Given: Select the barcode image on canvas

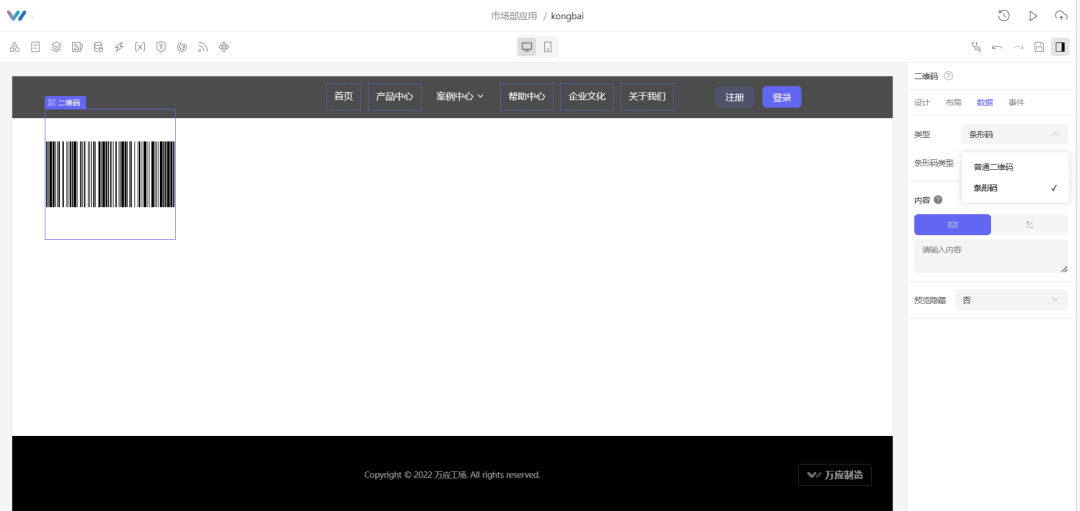Looking at the screenshot, I should point(110,174).
